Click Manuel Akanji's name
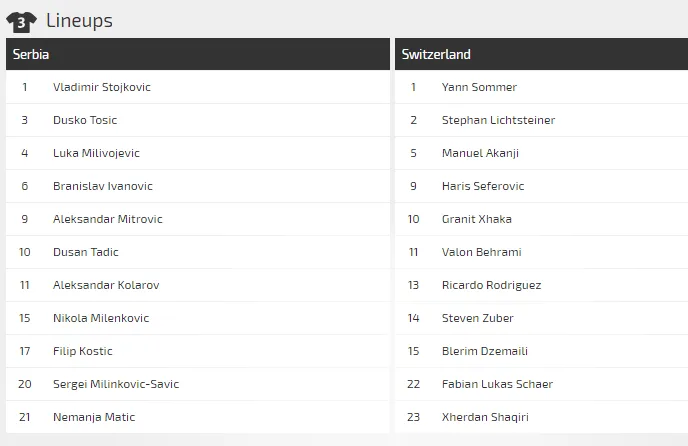This screenshot has height=446, width=688. click(x=480, y=153)
